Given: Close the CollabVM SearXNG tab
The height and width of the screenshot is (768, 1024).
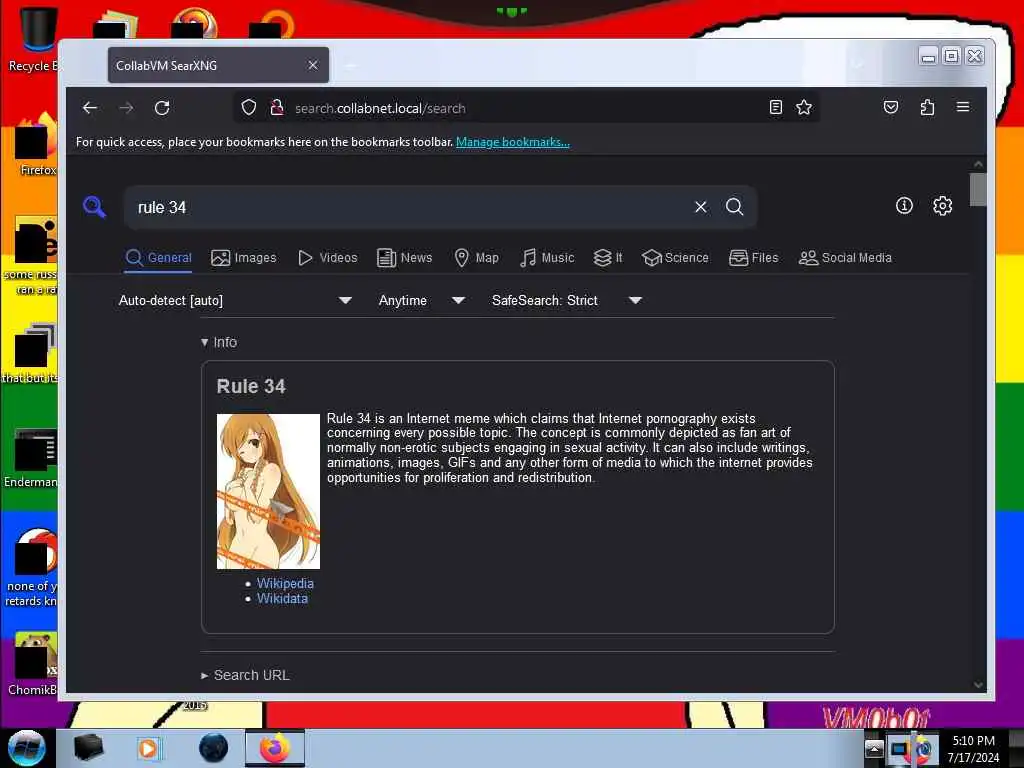Looking at the screenshot, I should (x=313, y=65).
